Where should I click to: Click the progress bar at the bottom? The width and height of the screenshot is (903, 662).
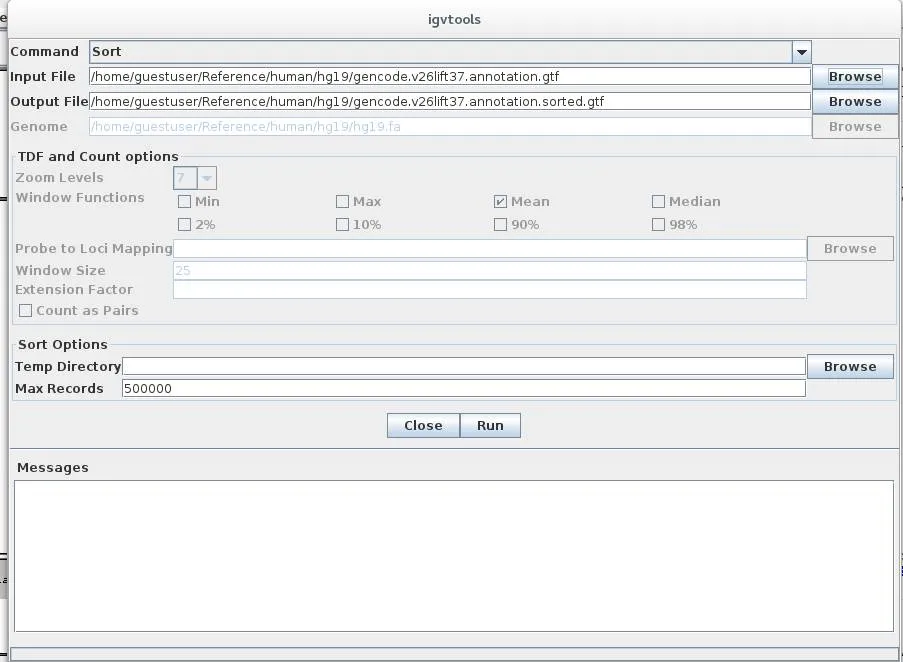pos(454,654)
